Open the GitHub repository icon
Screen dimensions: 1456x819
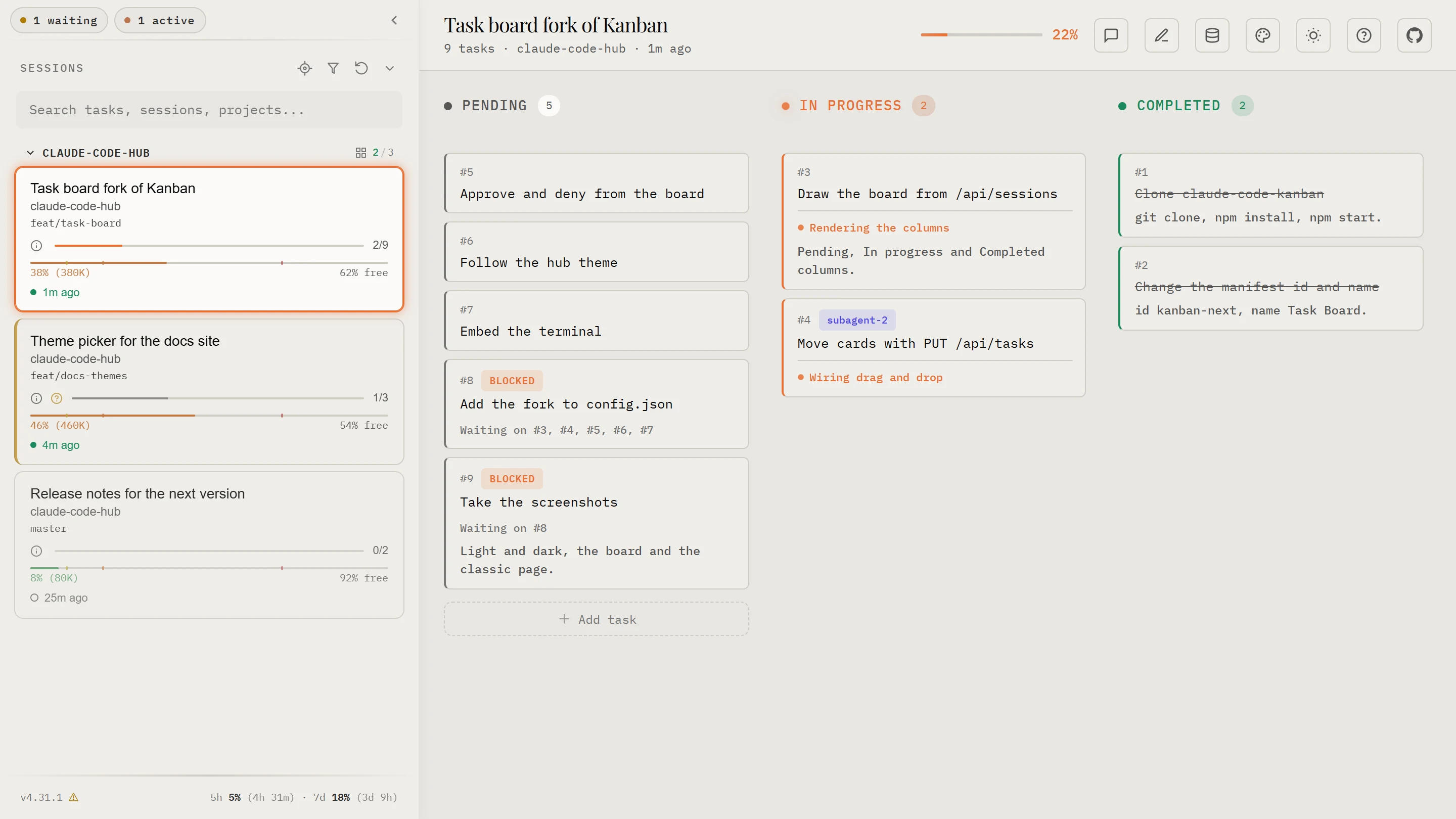coord(1414,35)
